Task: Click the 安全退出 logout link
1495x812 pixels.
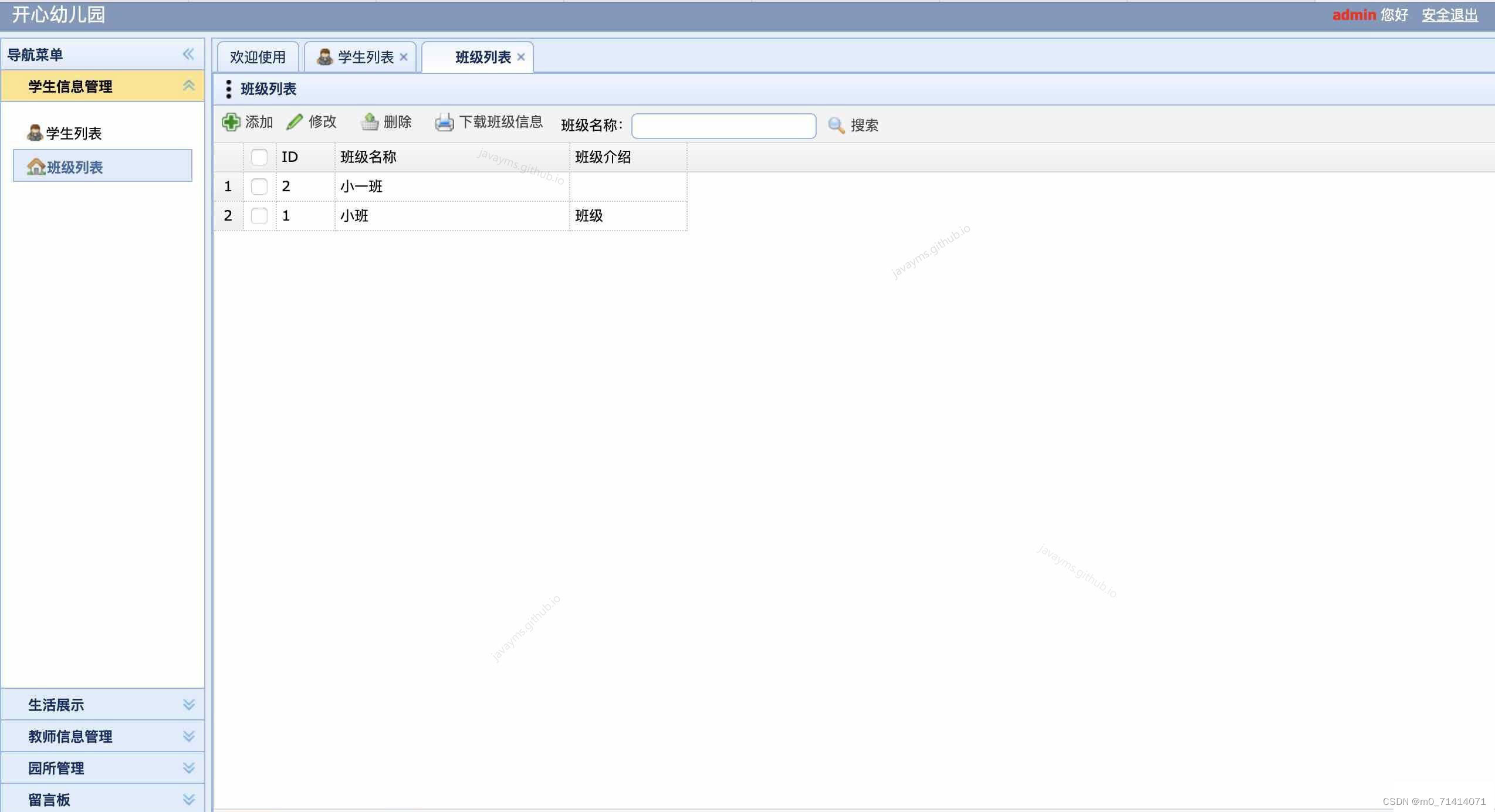Action: 1449,15
